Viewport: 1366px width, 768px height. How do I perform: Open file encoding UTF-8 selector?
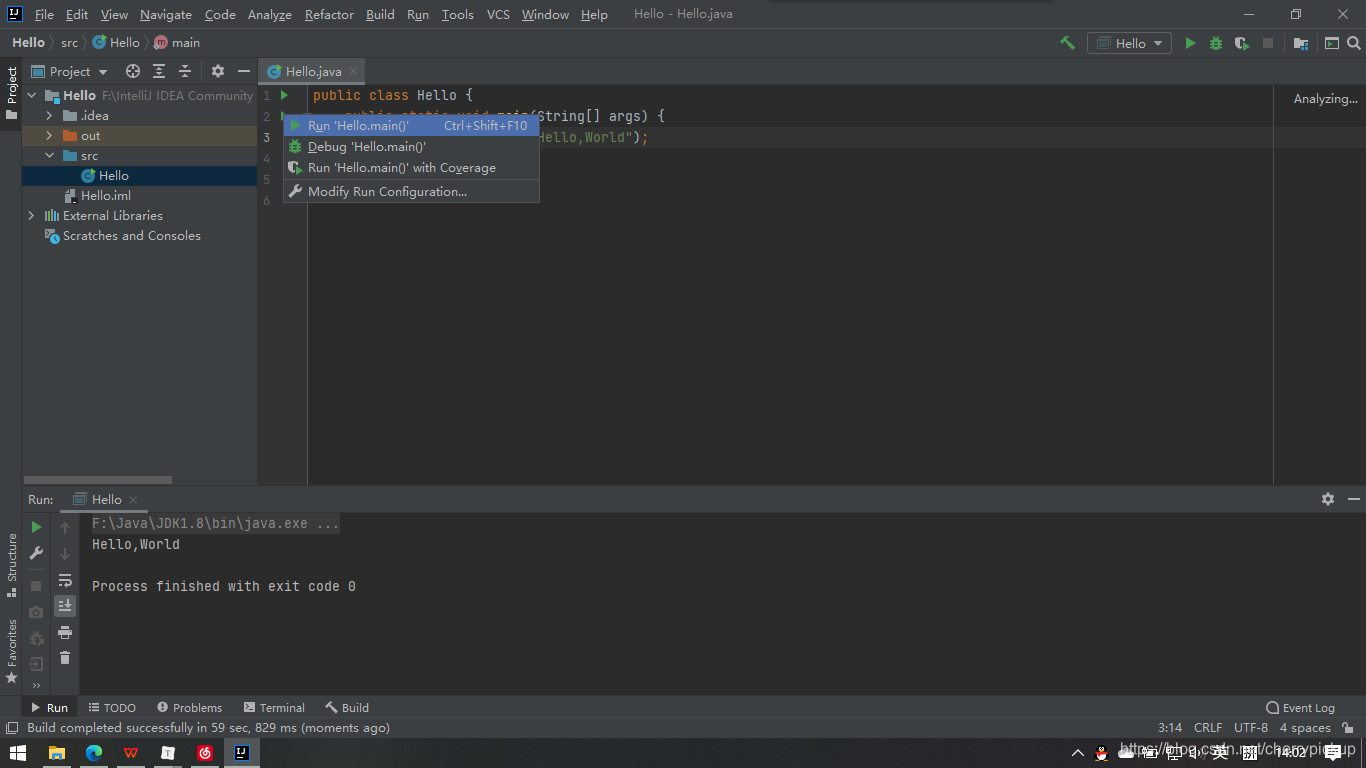click(x=1251, y=728)
